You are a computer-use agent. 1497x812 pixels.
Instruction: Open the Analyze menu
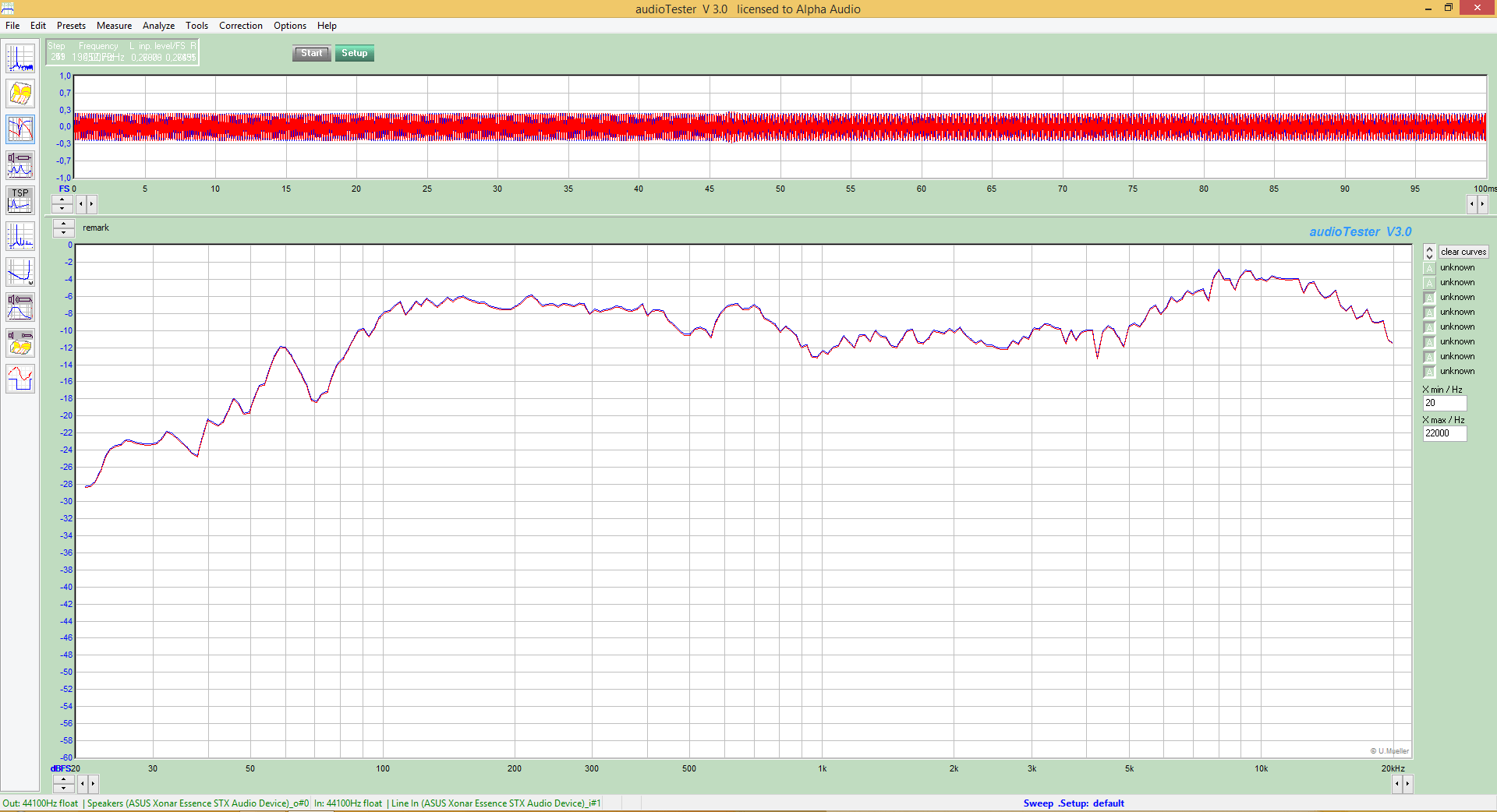click(158, 26)
